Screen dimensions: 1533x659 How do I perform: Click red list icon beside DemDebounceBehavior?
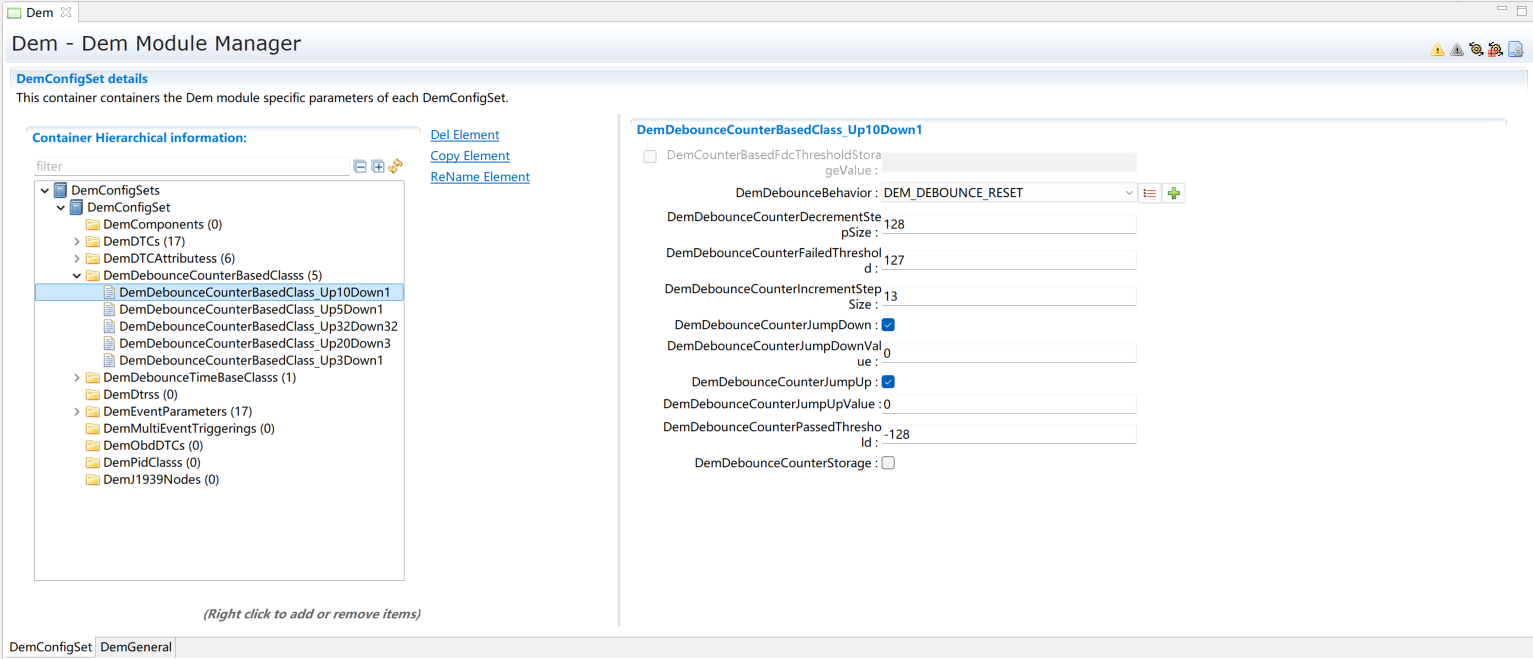click(x=1150, y=193)
